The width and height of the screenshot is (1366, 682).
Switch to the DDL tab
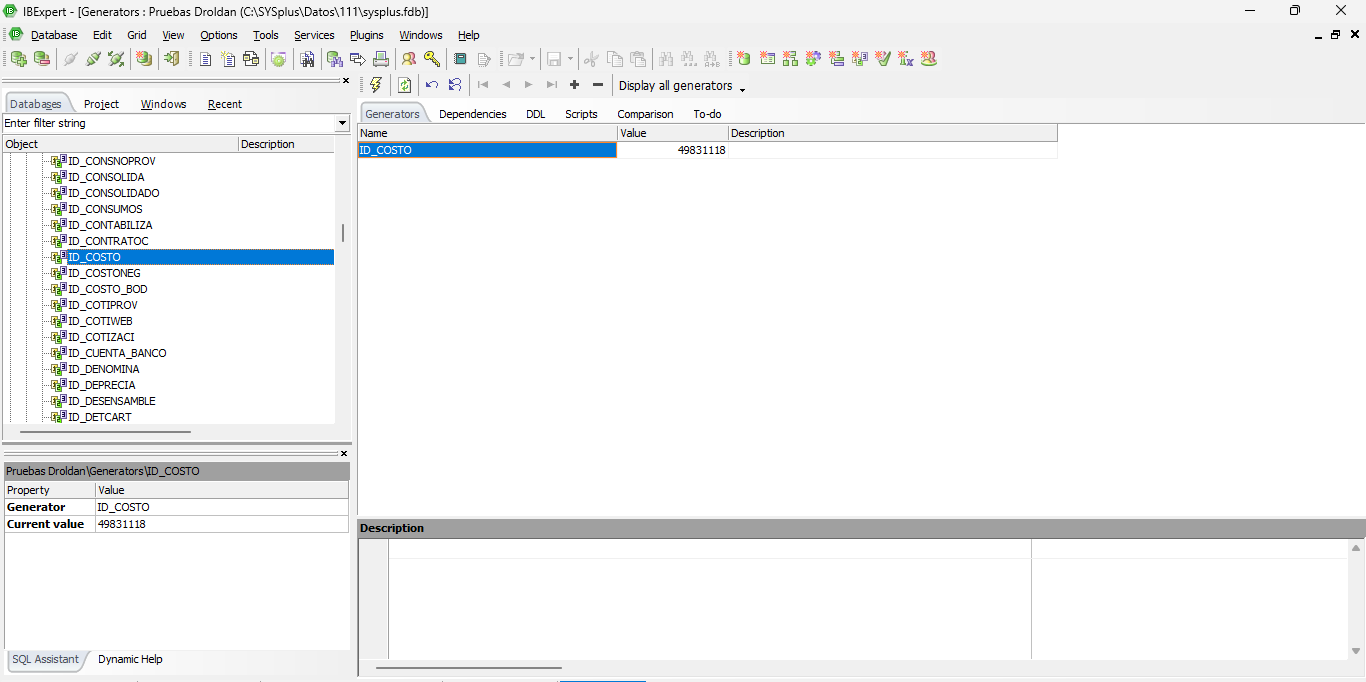click(536, 114)
